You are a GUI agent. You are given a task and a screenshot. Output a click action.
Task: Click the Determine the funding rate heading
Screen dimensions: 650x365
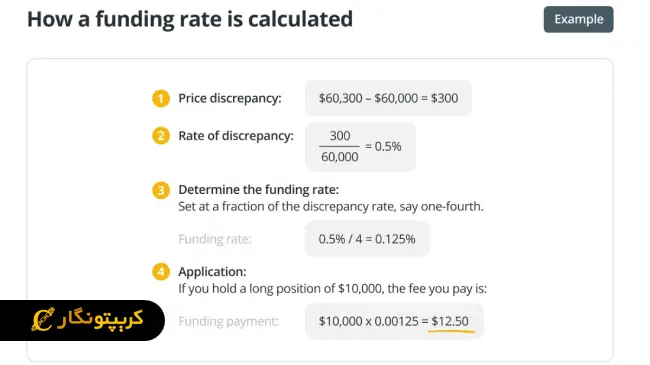[258, 190]
